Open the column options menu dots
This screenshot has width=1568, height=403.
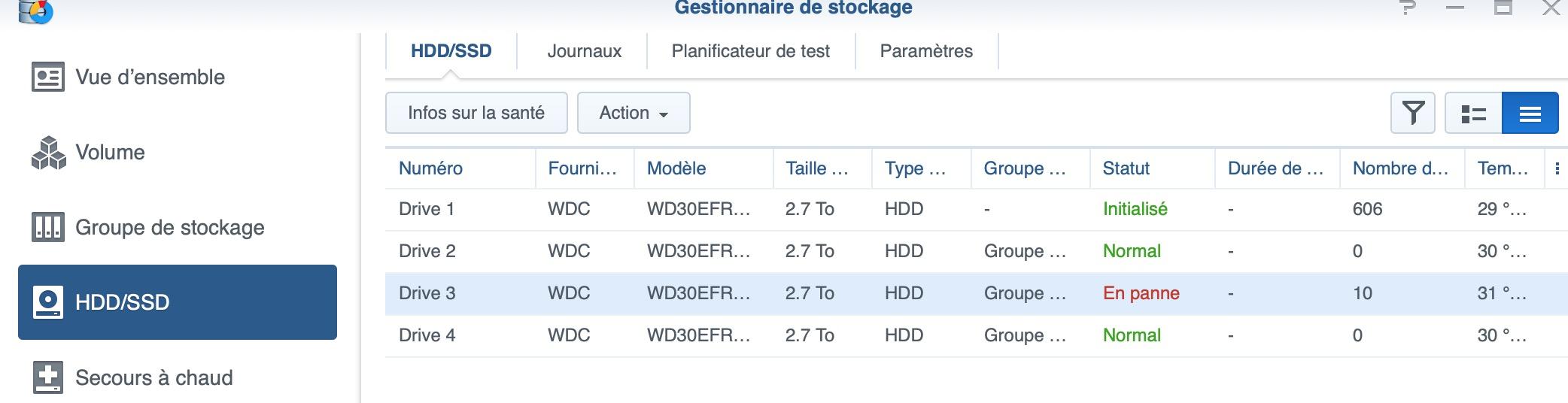pos(1557,168)
